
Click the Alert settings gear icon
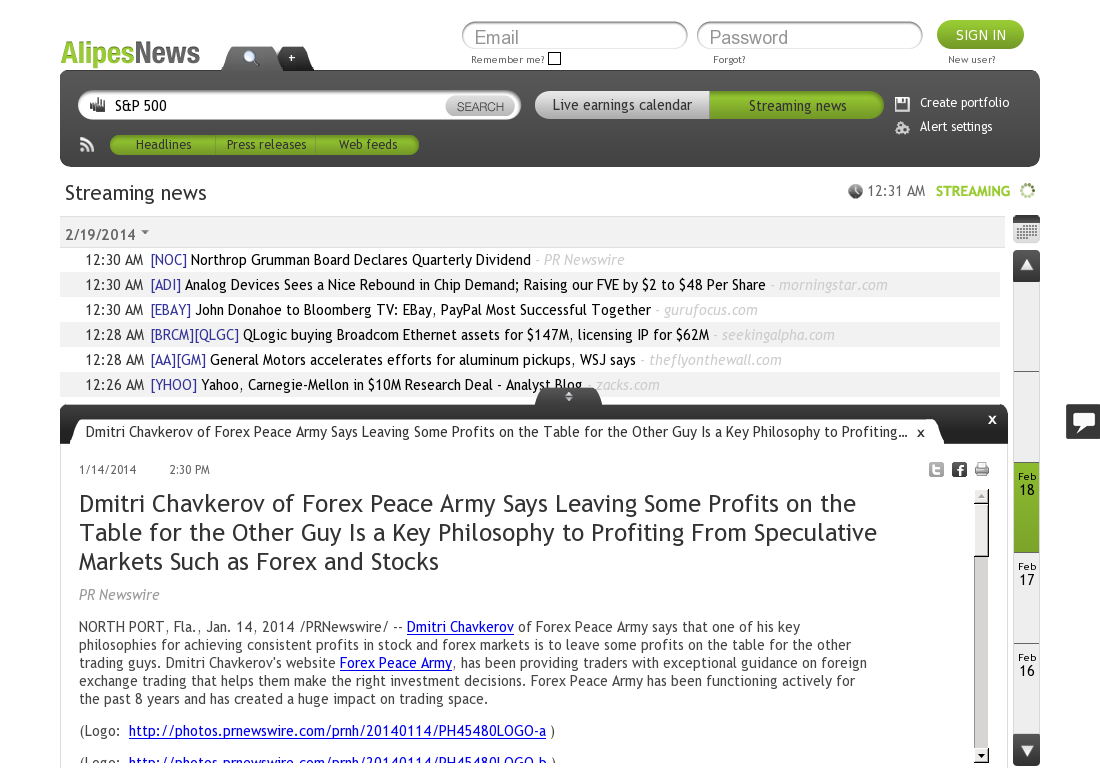pos(902,128)
